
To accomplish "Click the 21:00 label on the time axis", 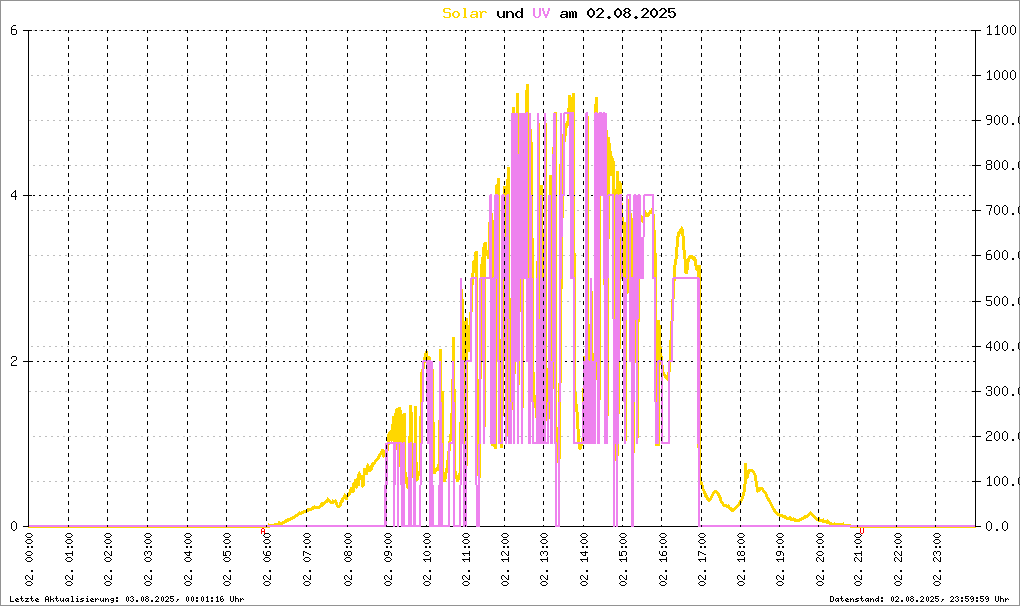I will click(x=858, y=561).
